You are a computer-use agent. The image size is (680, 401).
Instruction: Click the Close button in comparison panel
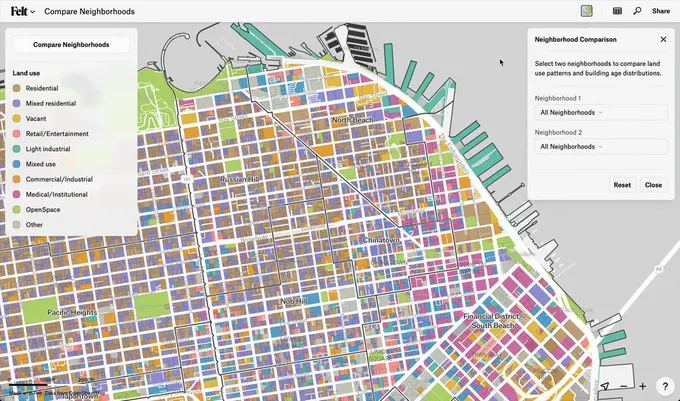[x=653, y=185]
